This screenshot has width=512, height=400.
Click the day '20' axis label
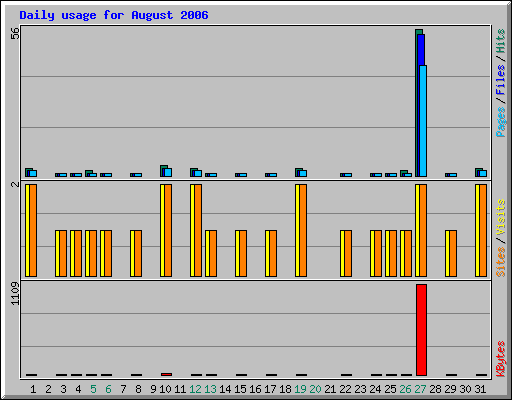(x=315, y=389)
